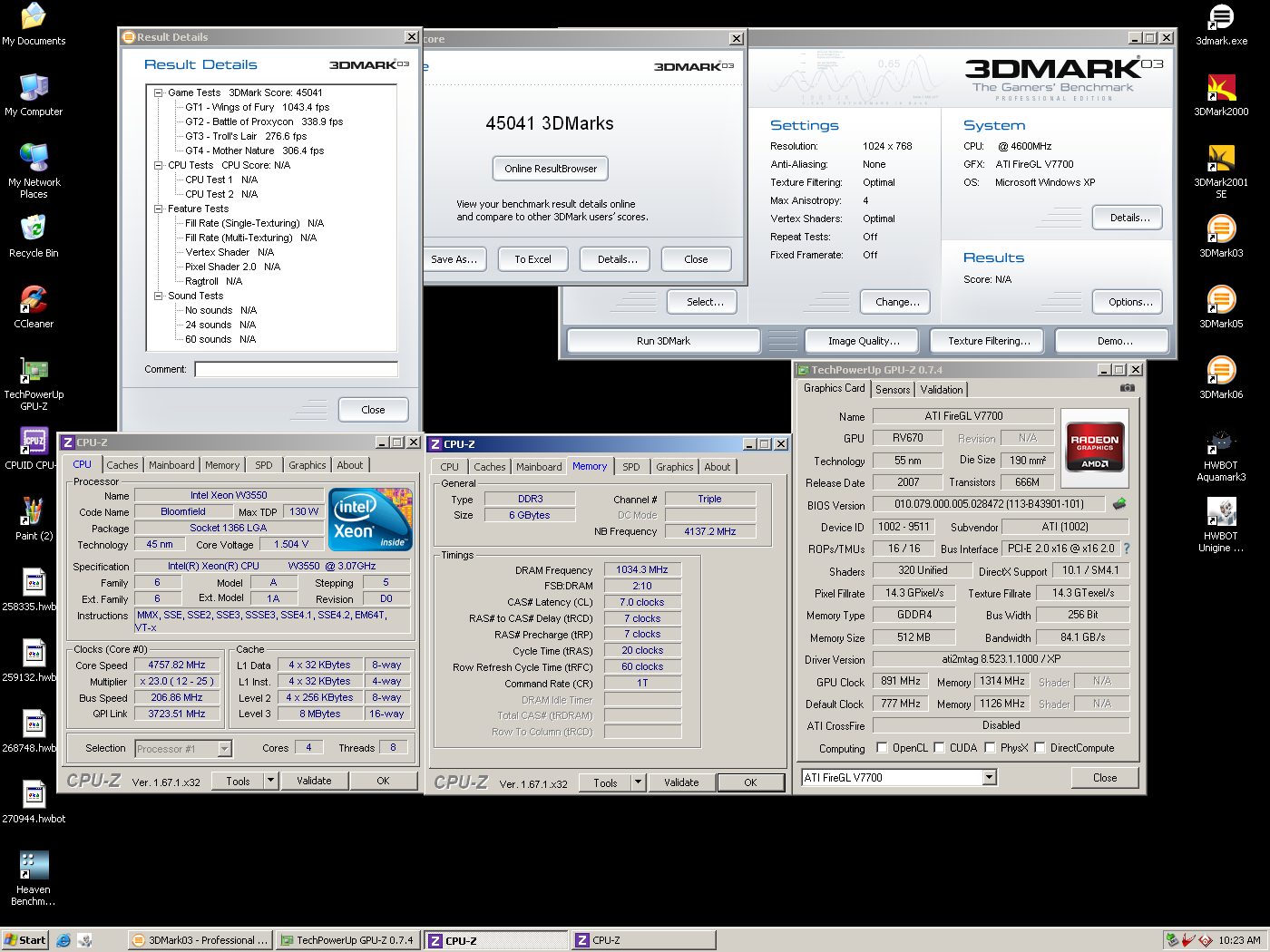Click the GPU-Z screenshot camera icon
The height and width of the screenshot is (952, 1270).
(x=1127, y=388)
